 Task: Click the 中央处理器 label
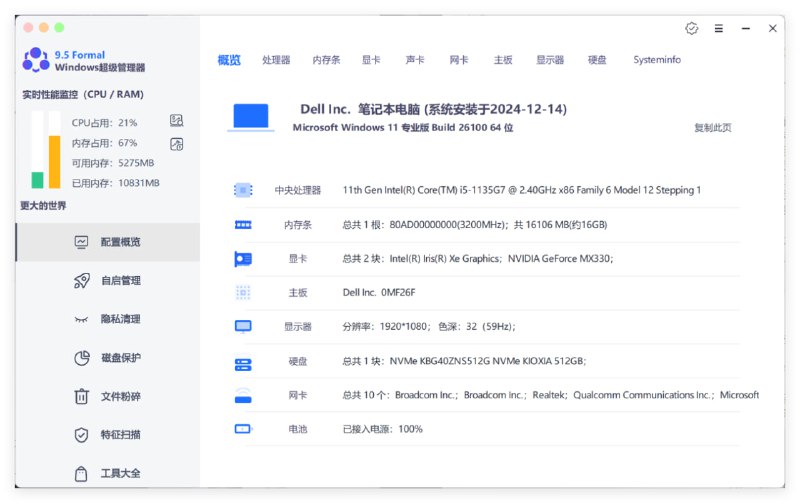tap(298, 190)
